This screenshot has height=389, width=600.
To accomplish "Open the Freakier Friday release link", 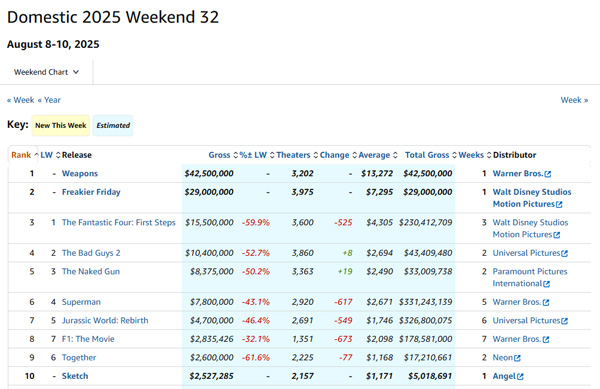I will coord(91,192).
